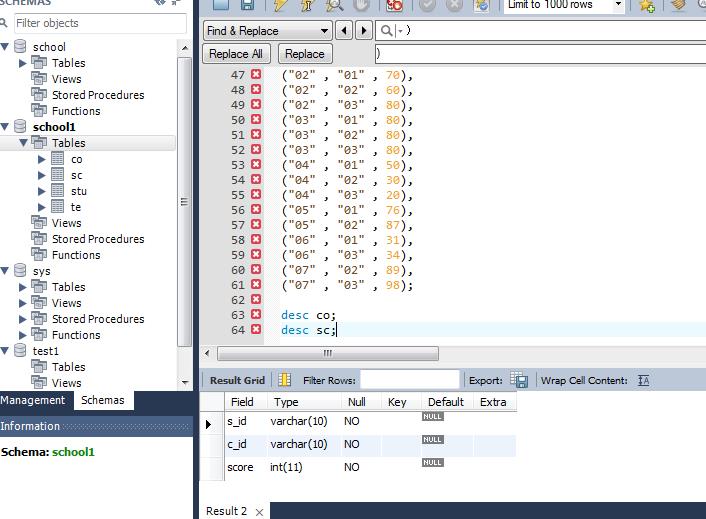Select Stored Procedures under the school1 schema
Screen dimensions: 706x519
pos(98,239)
